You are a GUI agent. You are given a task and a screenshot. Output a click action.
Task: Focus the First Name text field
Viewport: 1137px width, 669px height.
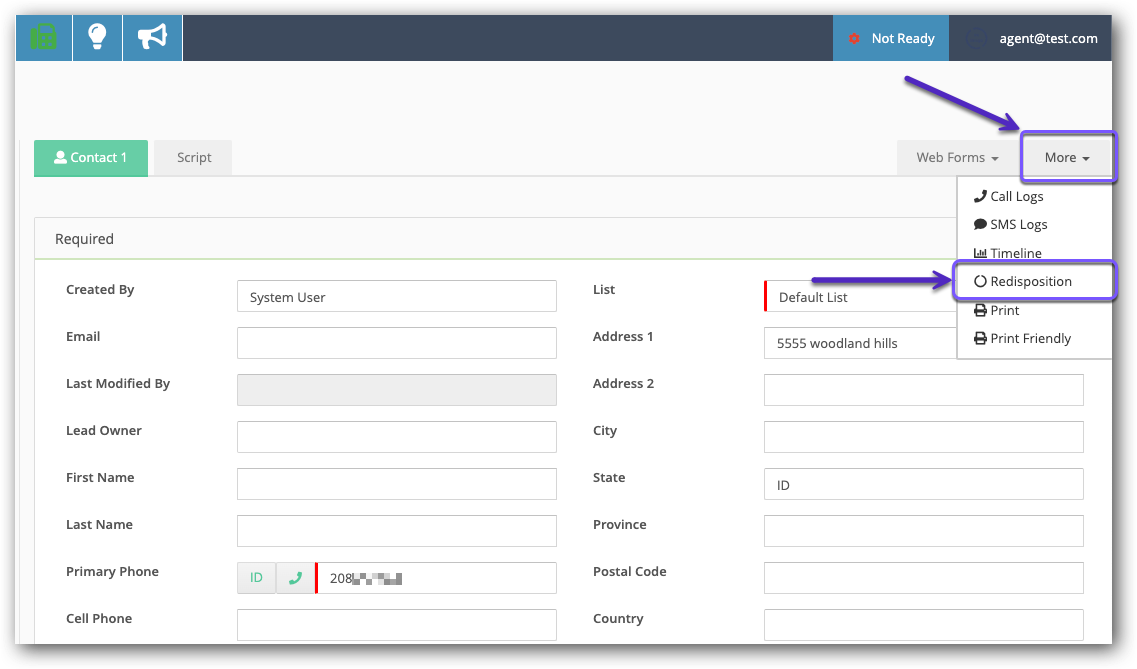[x=396, y=484]
